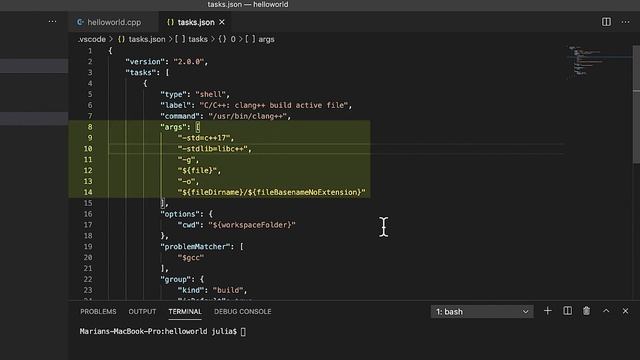Click line number 14 in gutter

pos(88,192)
